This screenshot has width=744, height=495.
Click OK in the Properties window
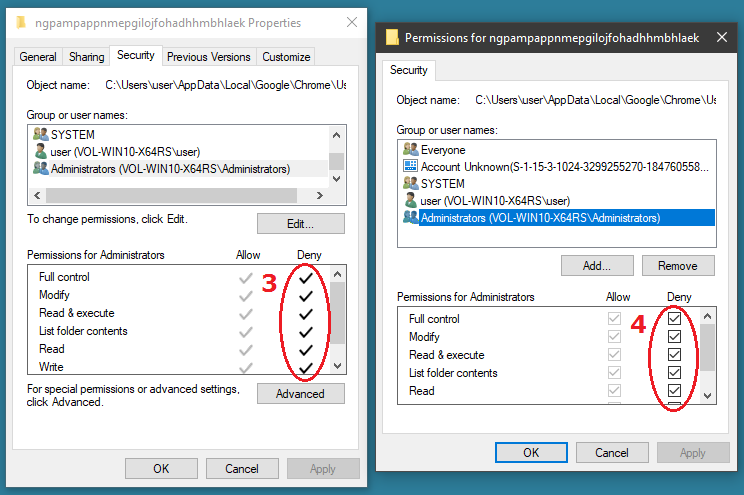(x=161, y=469)
